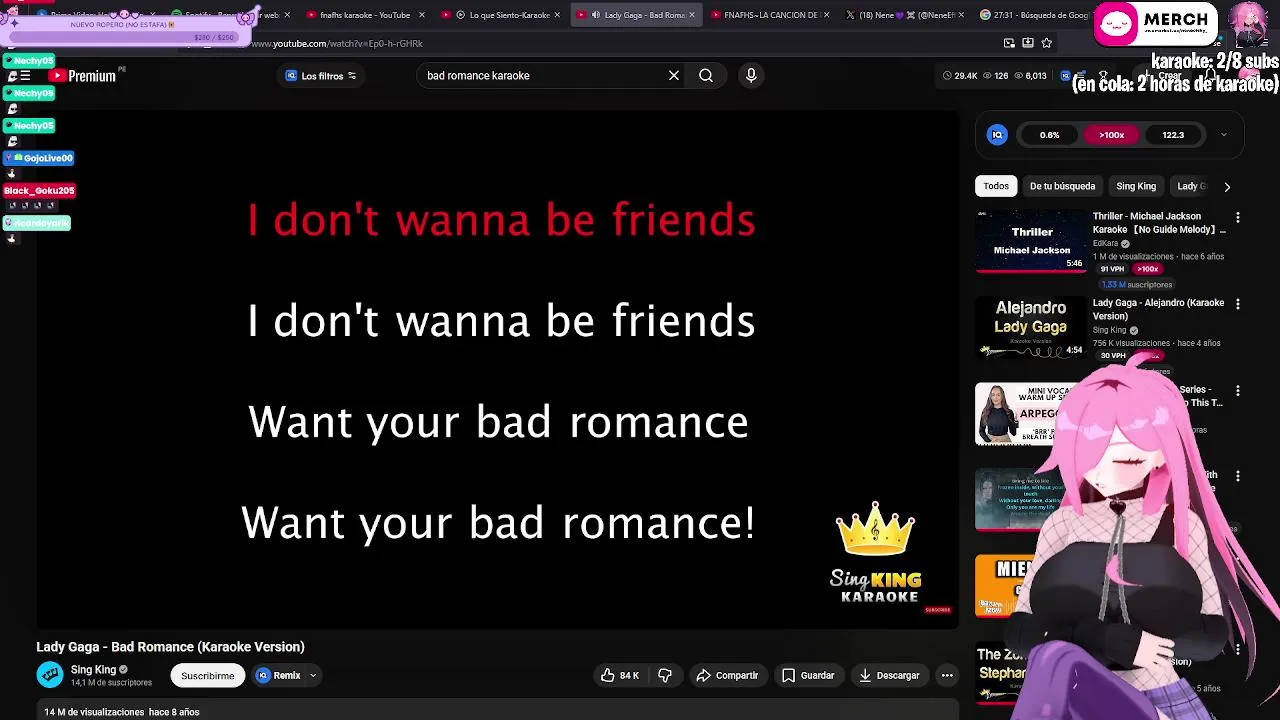
Task: Click the Descargar download button
Action: tap(889, 676)
